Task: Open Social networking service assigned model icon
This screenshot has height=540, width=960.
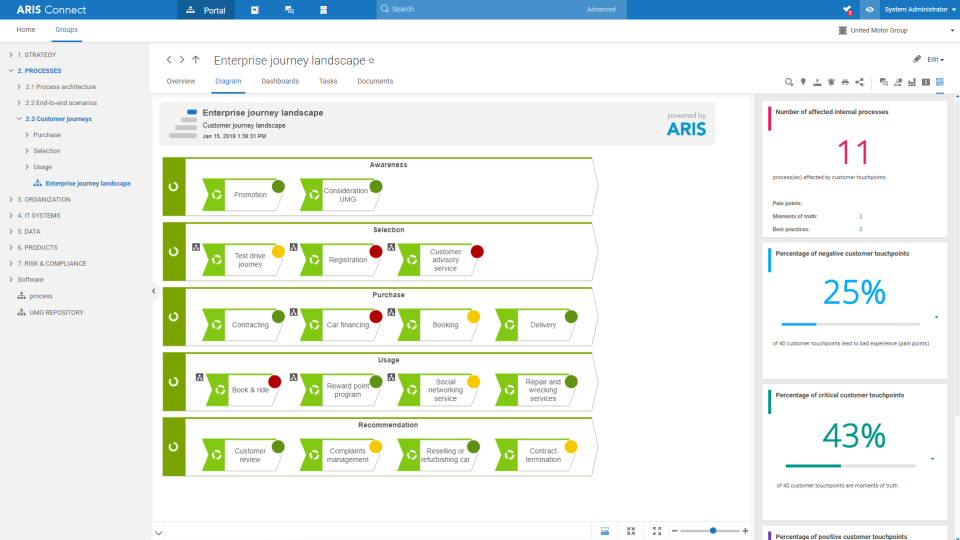Action: point(391,377)
